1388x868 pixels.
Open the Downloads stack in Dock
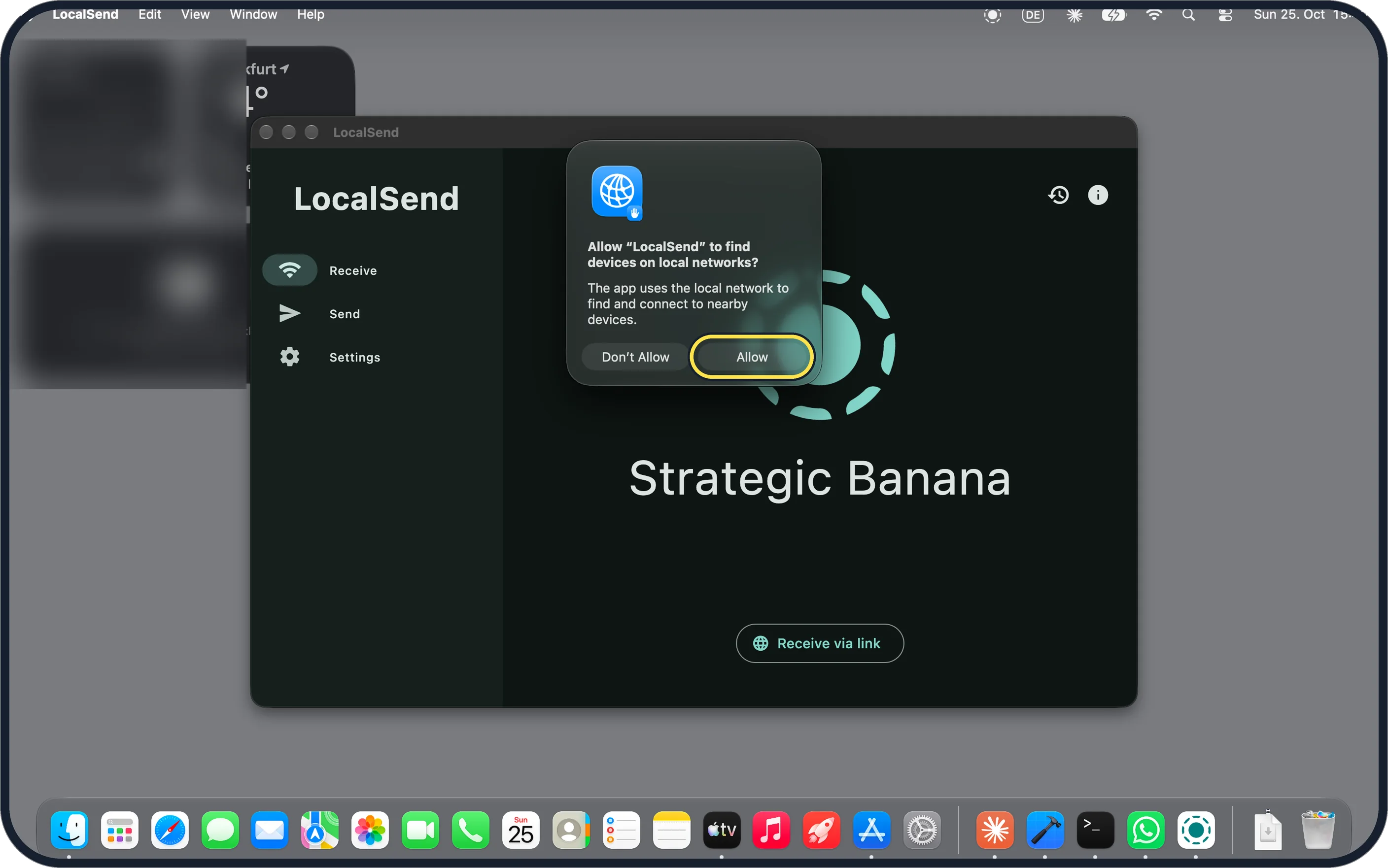(x=1267, y=830)
